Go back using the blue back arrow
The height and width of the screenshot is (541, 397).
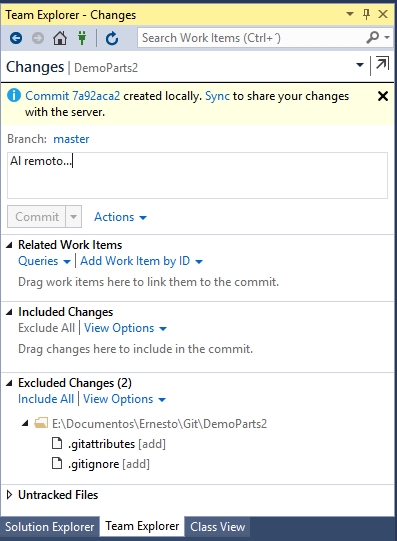16,38
